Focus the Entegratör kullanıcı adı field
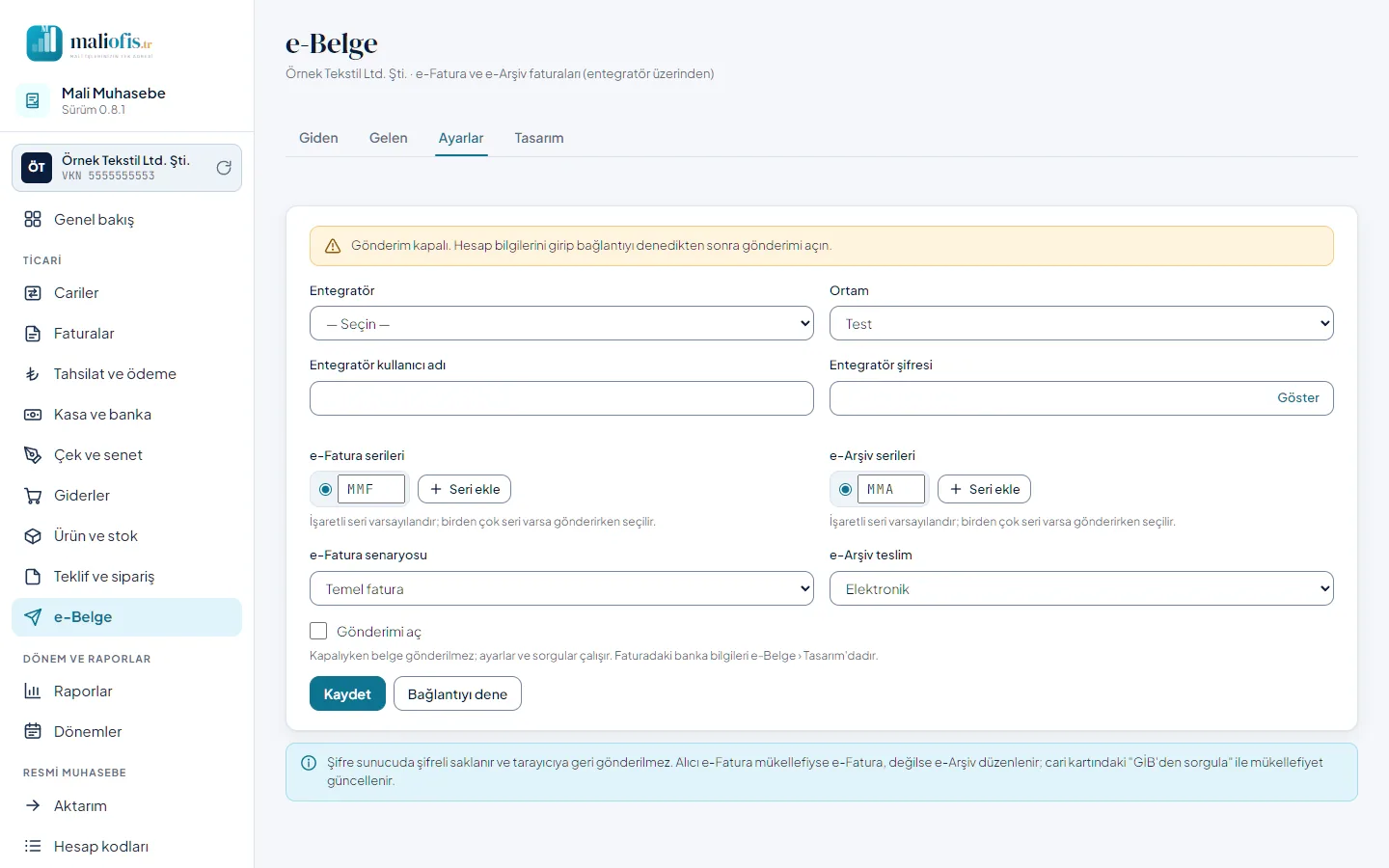 [x=561, y=398]
